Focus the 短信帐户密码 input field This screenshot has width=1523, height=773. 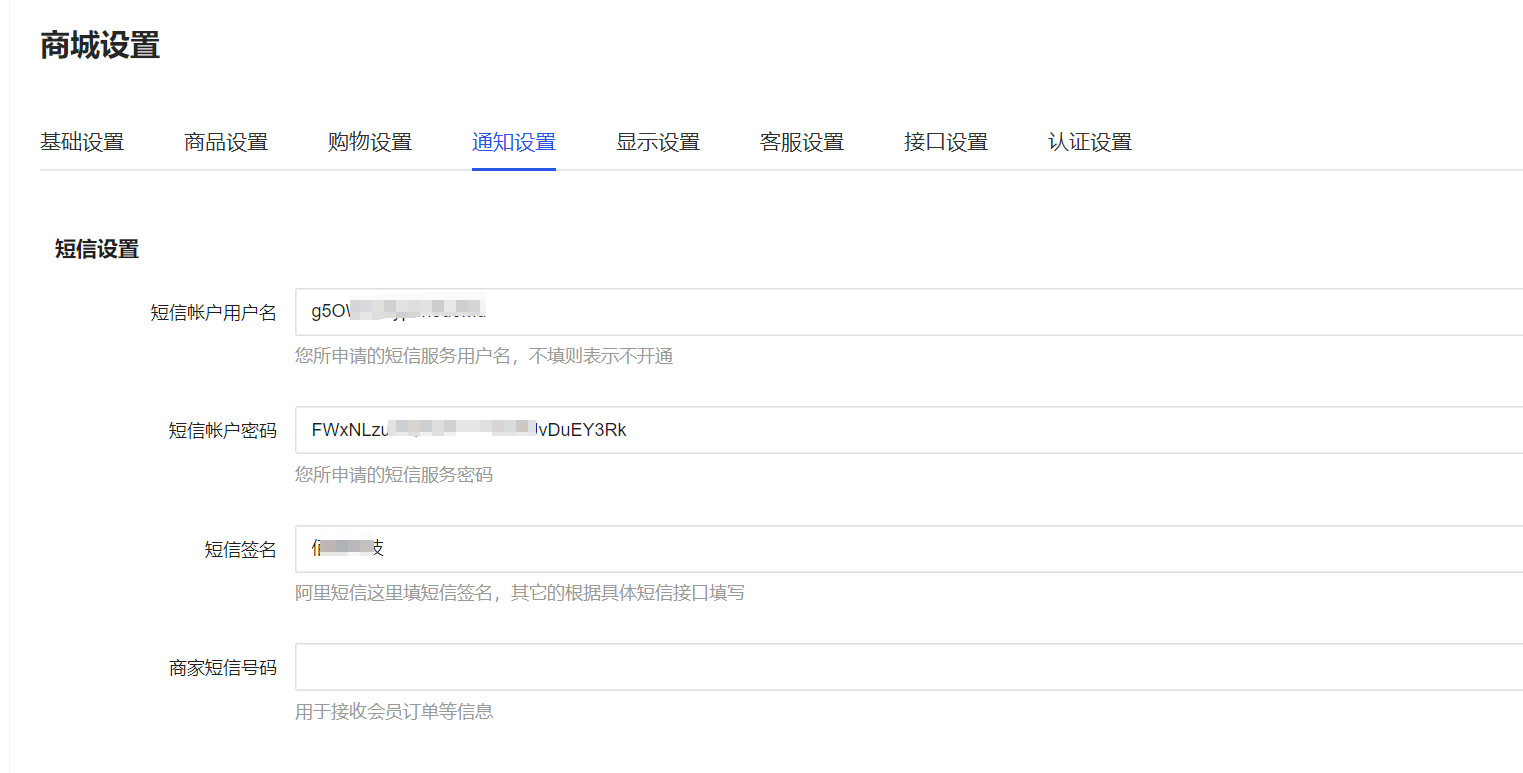[x=909, y=430]
